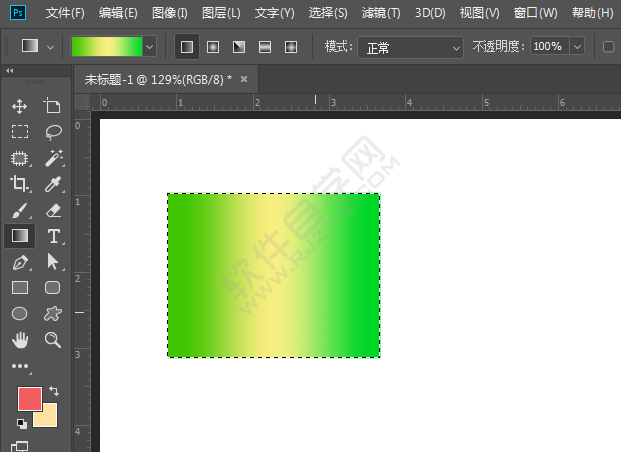Open the 帮助(H) menu

pos(592,13)
